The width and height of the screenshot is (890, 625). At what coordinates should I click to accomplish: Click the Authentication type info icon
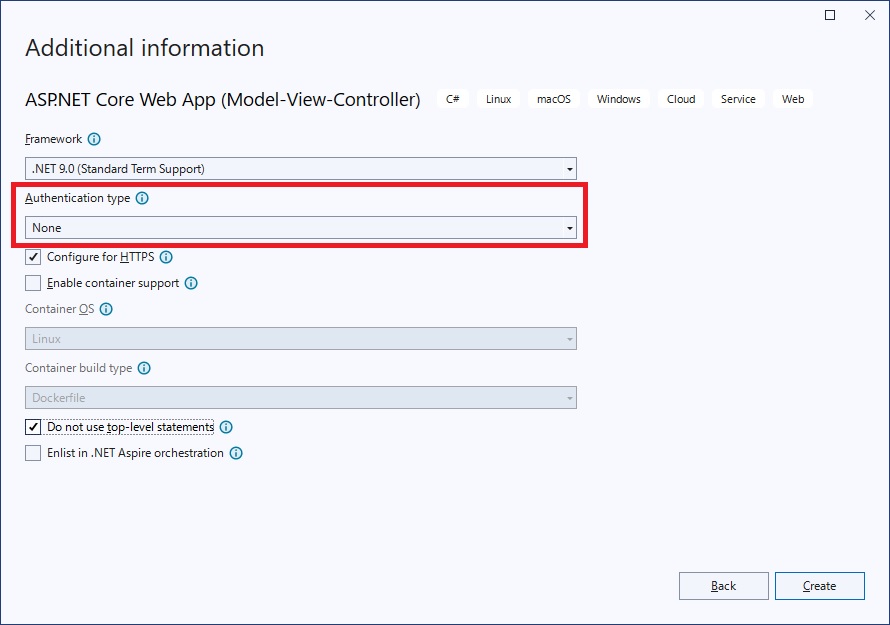click(142, 198)
